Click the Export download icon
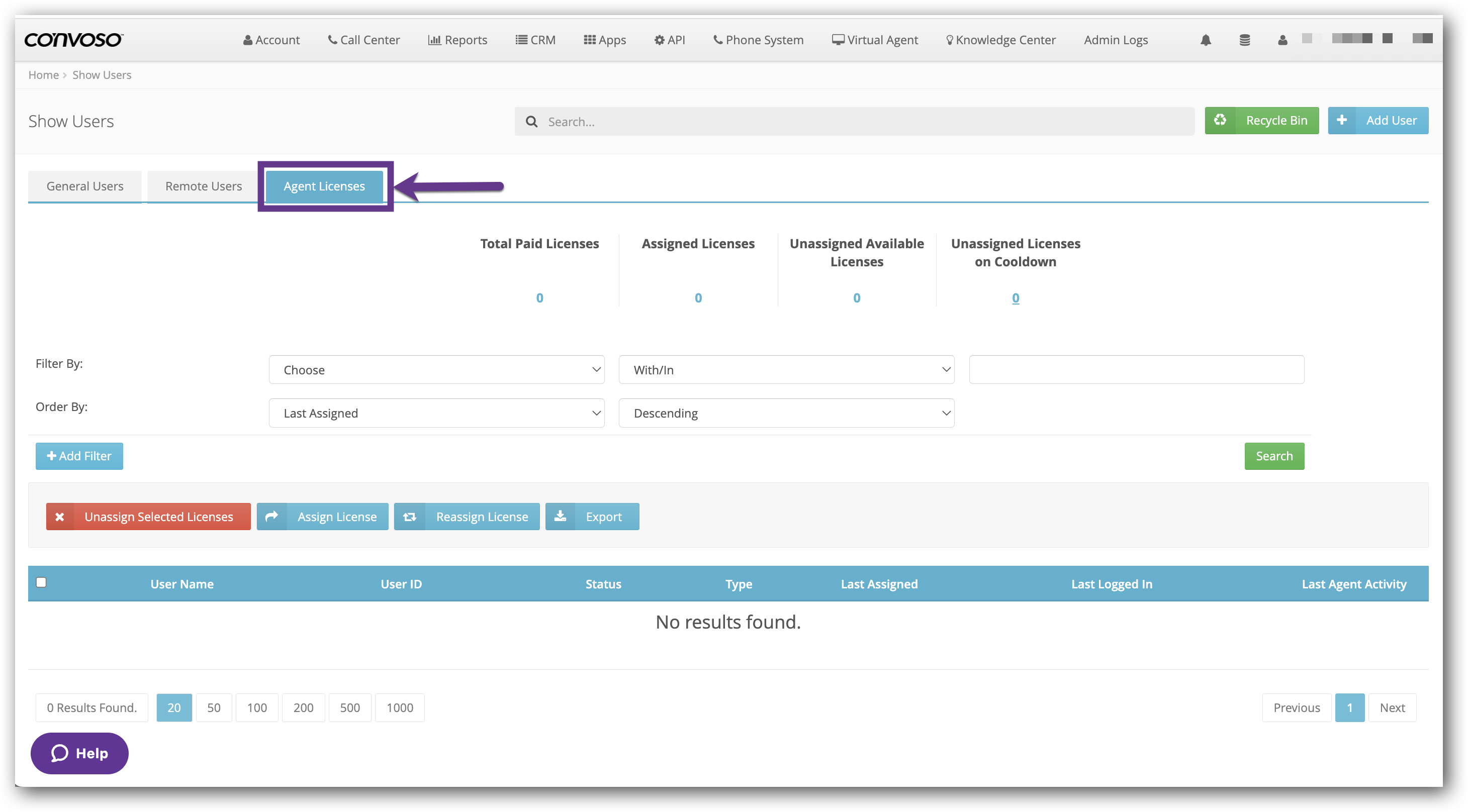1468x812 pixels. (x=560, y=517)
